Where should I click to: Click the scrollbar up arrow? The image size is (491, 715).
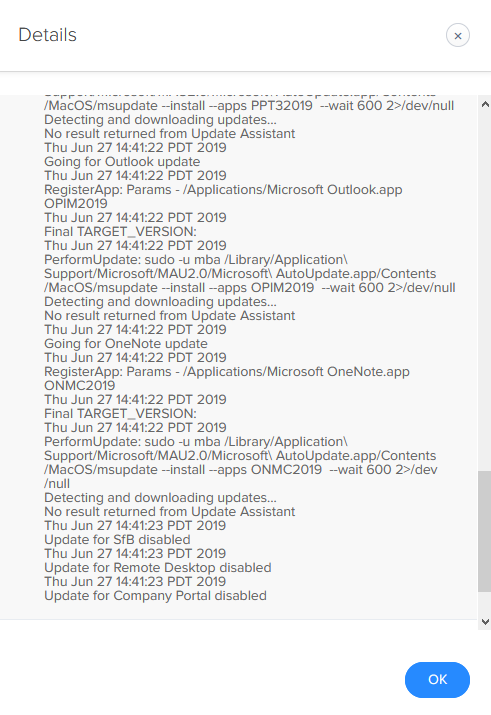click(x=485, y=104)
